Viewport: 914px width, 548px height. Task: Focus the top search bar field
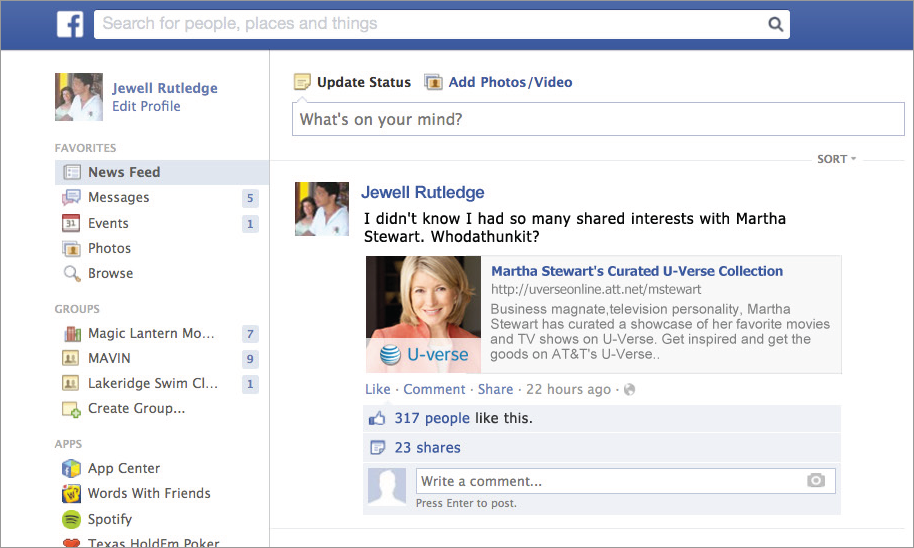(442, 24)
